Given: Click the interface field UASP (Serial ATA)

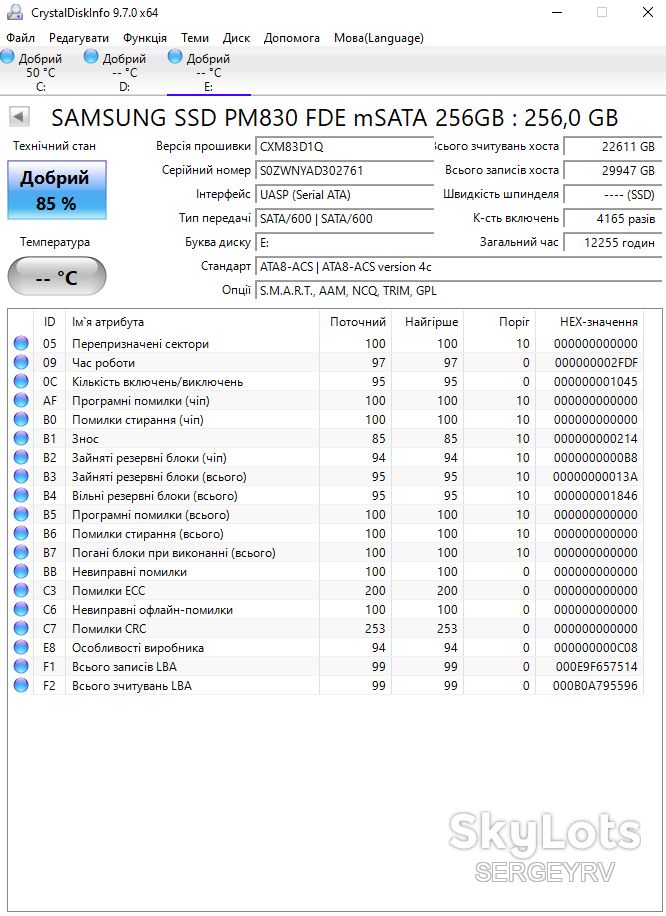Looking at the screenshot, I should [x=344, y=195].
